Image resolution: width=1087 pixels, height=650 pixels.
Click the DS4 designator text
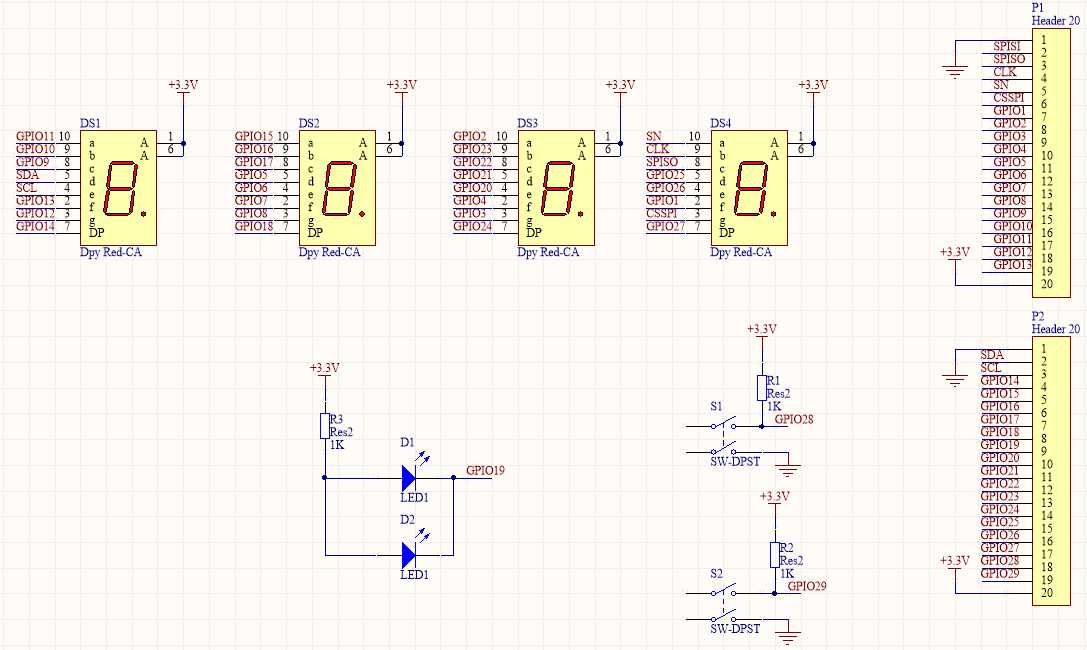[721, 123]
